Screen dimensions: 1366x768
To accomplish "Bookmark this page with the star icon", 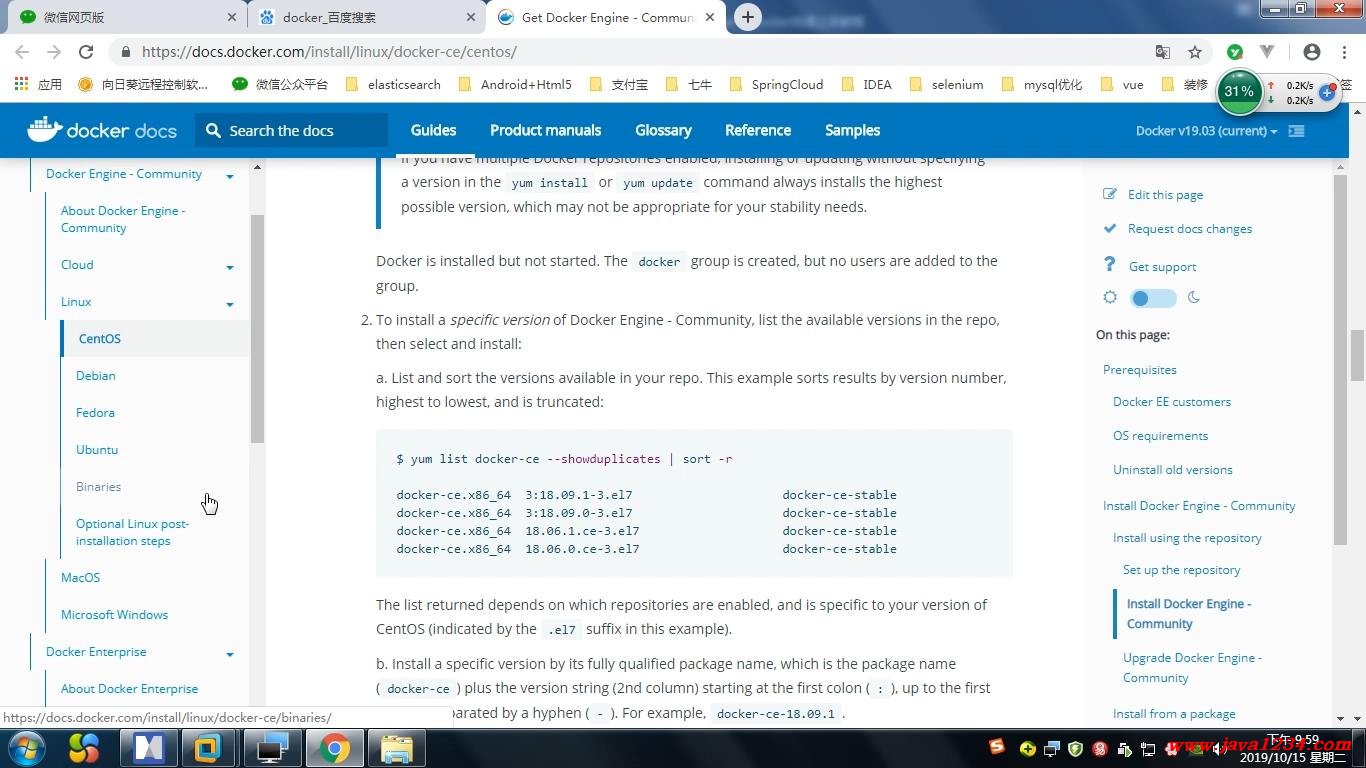I will coord(1195,52).
